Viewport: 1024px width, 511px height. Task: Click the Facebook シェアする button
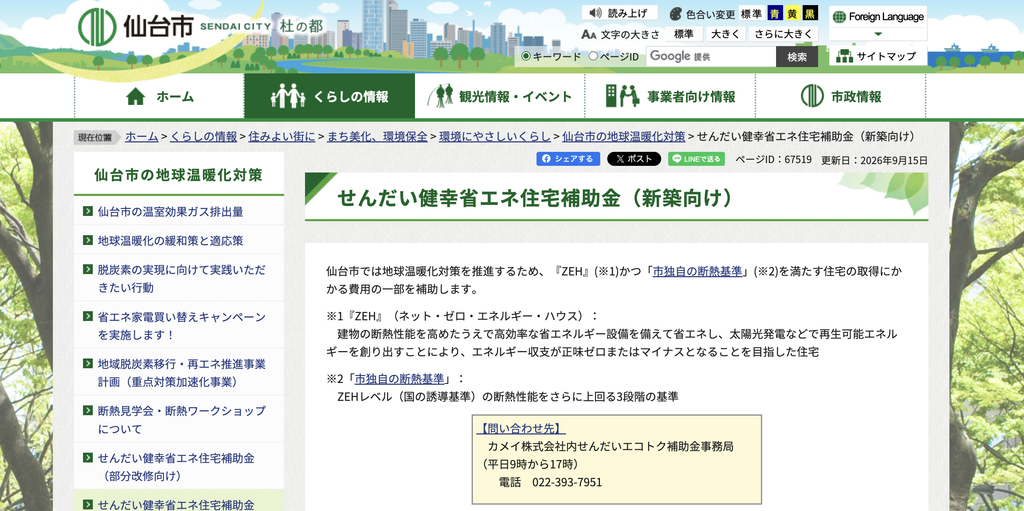(x=568, y=159)
